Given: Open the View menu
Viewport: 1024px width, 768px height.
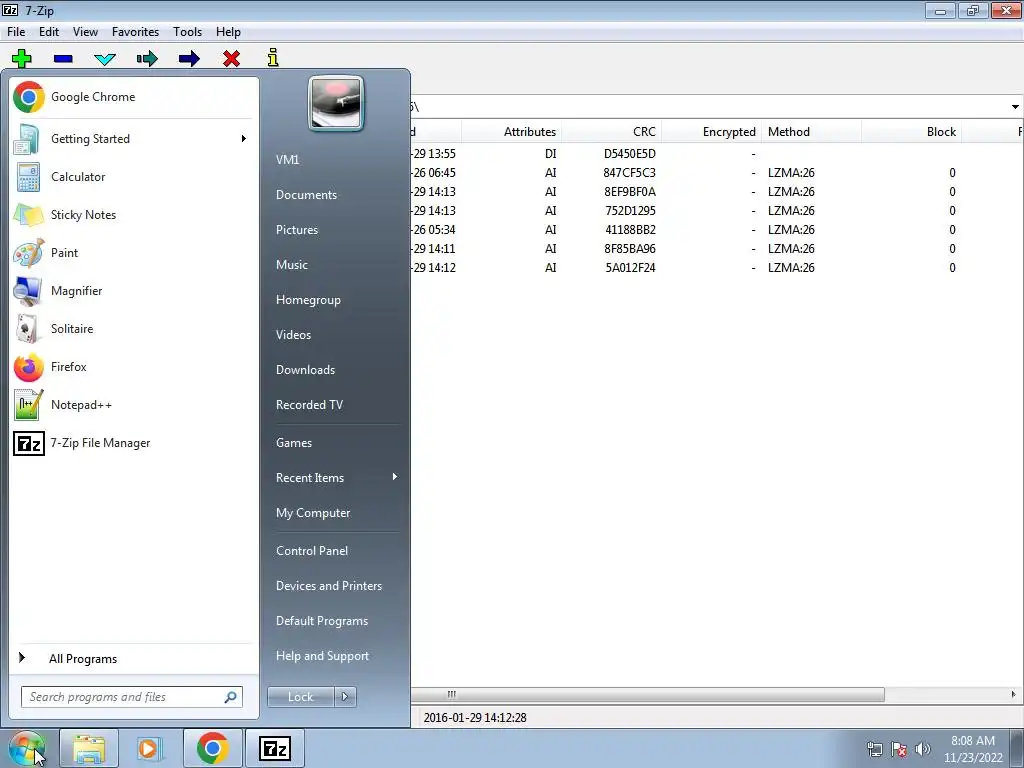Looking at the screenshot, I should coord(85,32).
